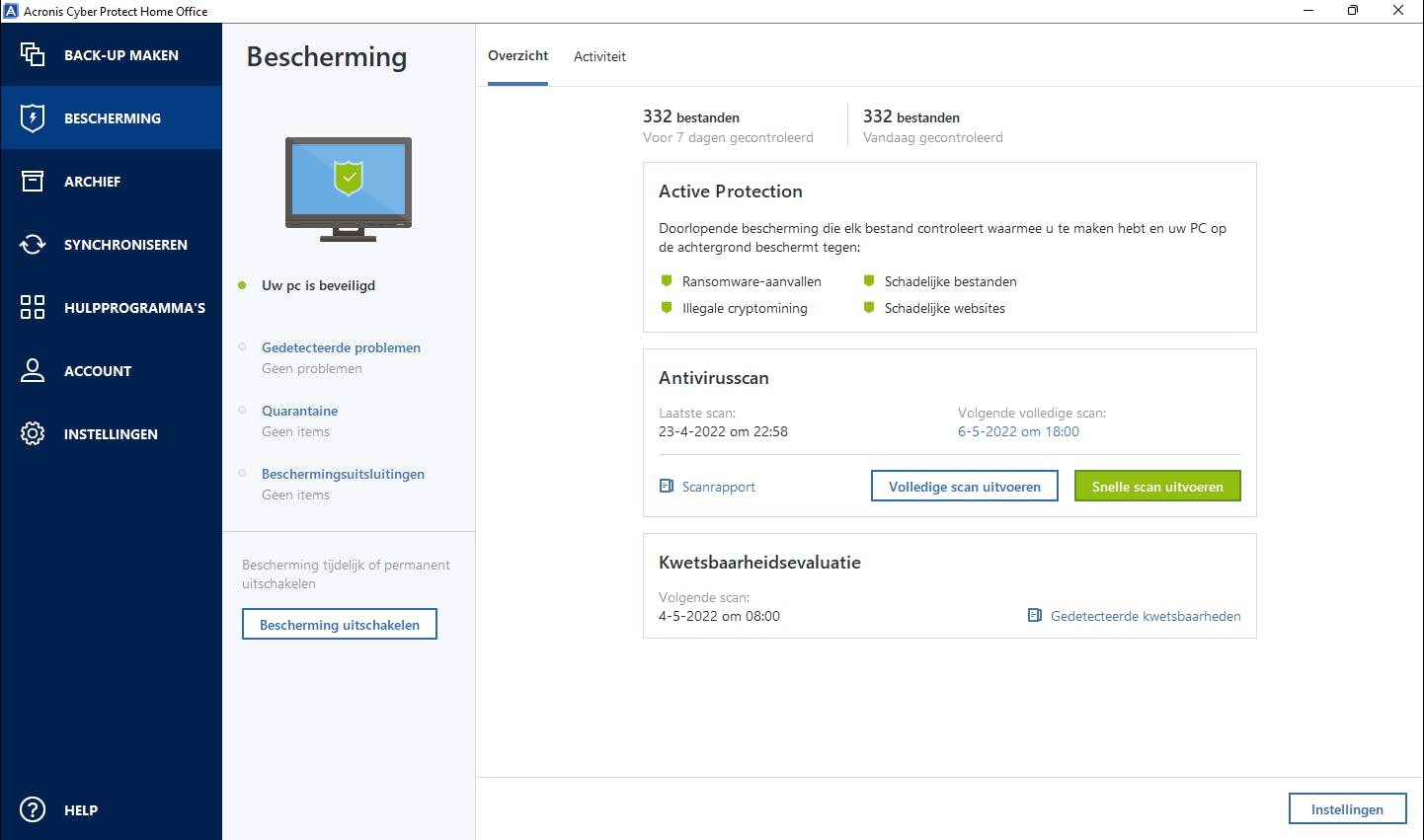Click Bescherming uitschakelen button
This screenshot has width=1424, height=840.
340,625
